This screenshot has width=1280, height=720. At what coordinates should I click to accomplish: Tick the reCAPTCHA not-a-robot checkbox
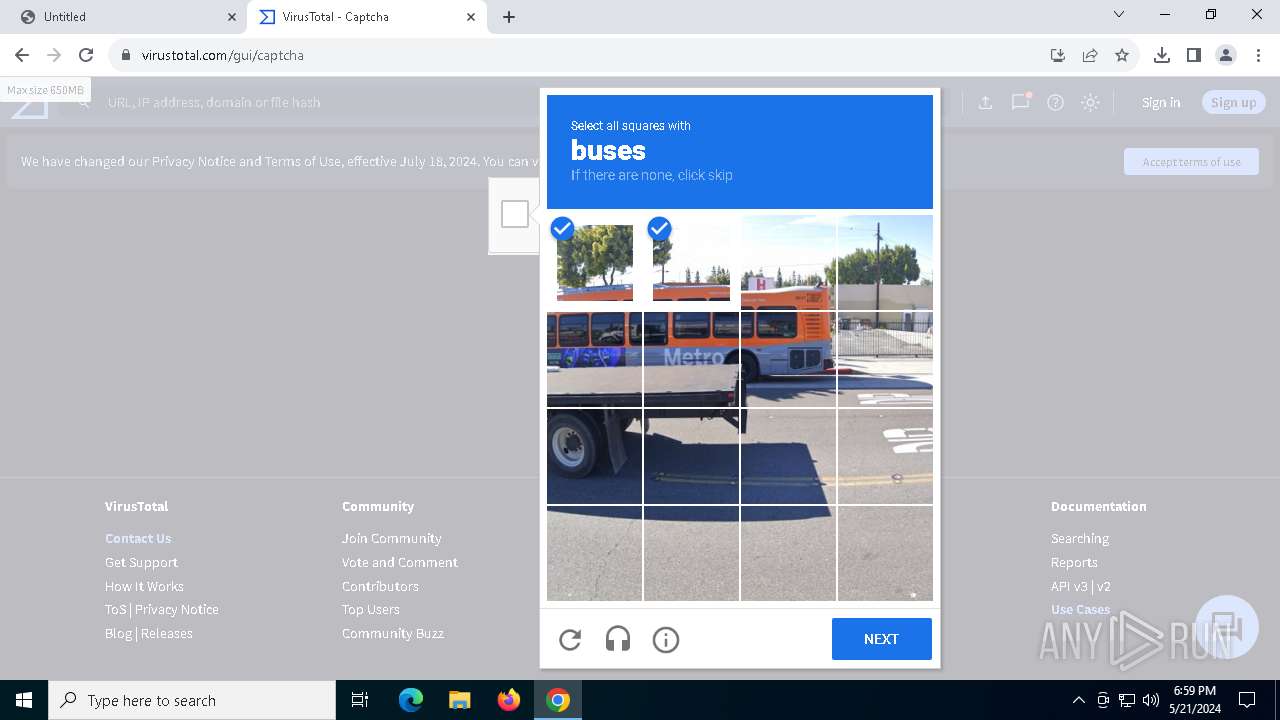click(515, 214)
